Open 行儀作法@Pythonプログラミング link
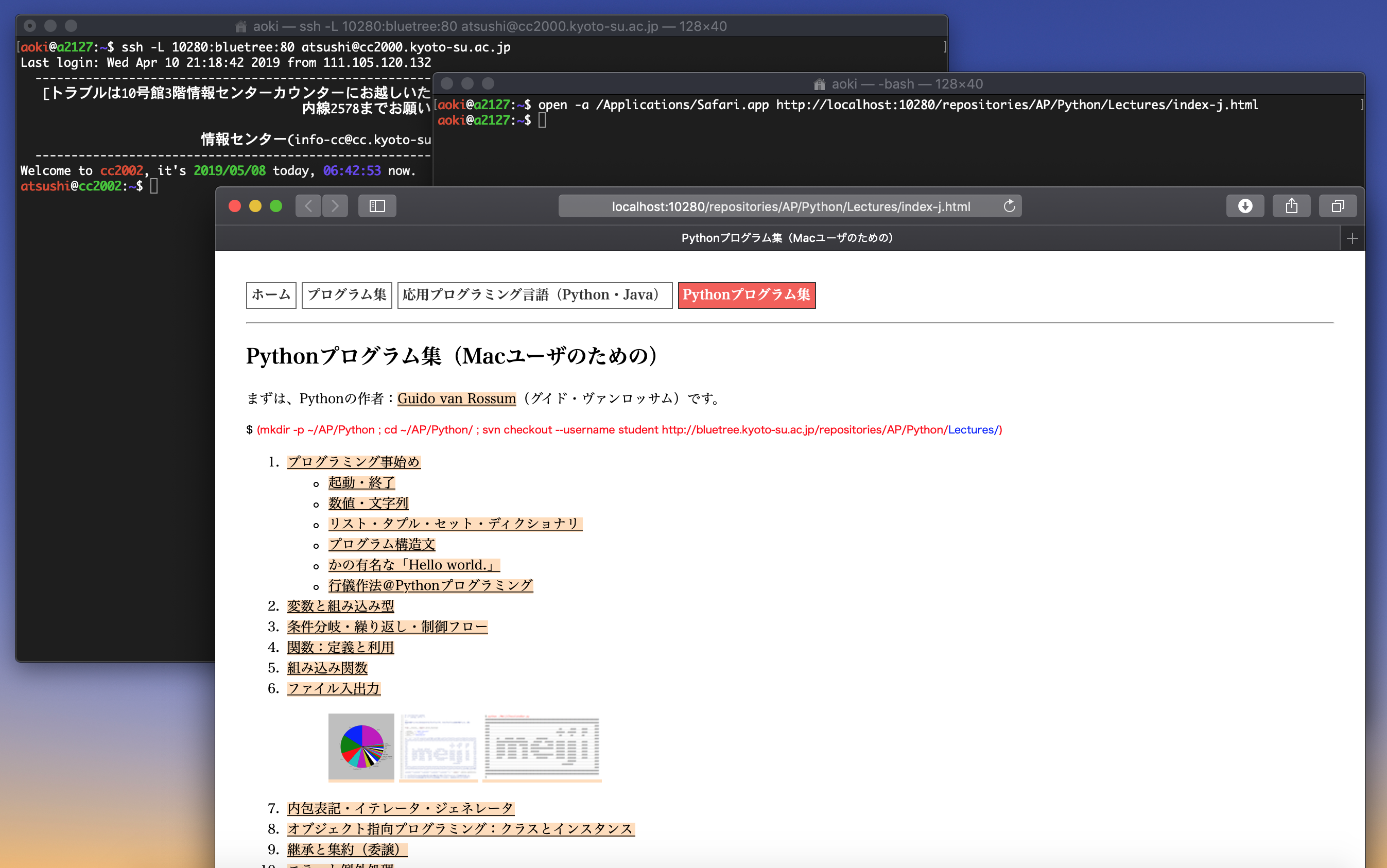 point(430,585)
